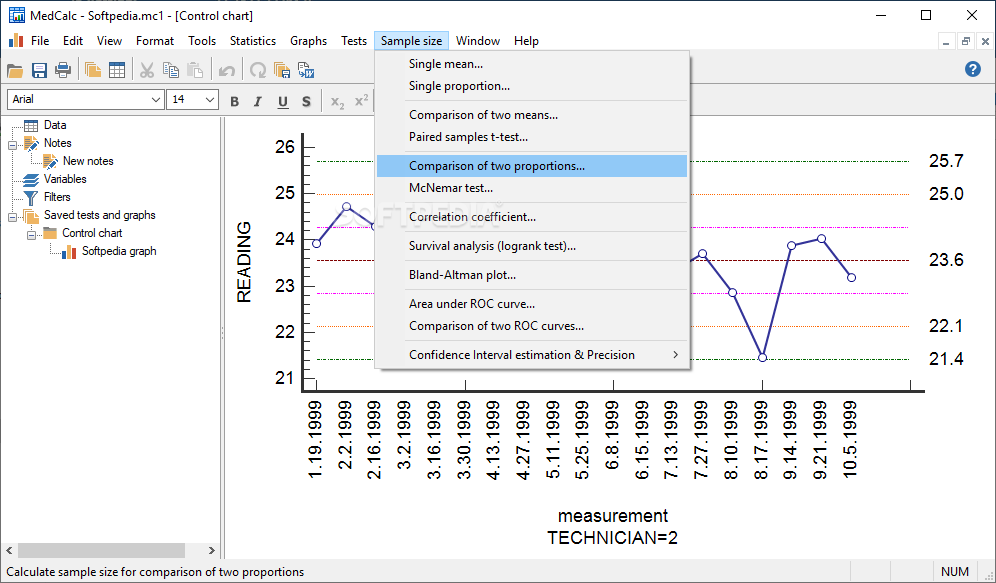Toggle Italic formatting
This screenshot has width=996, height=583.
pos(258,101)
